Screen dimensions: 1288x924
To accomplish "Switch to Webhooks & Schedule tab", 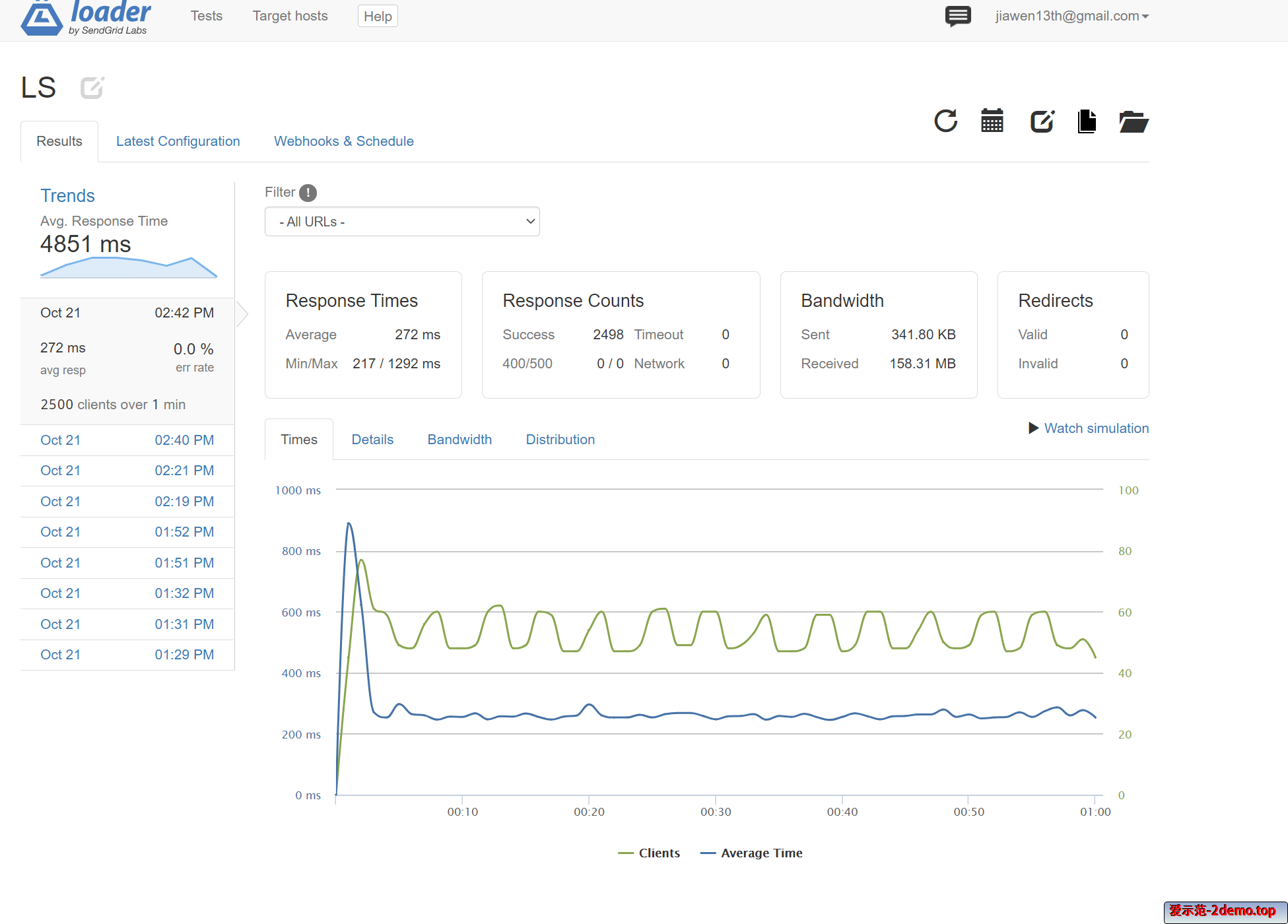I will (x=343, y=141).
